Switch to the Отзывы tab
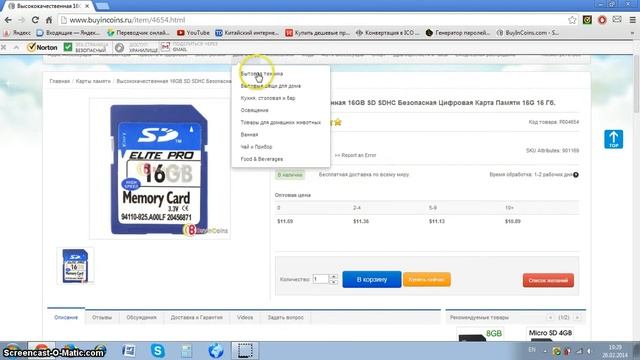 point(102,317)
